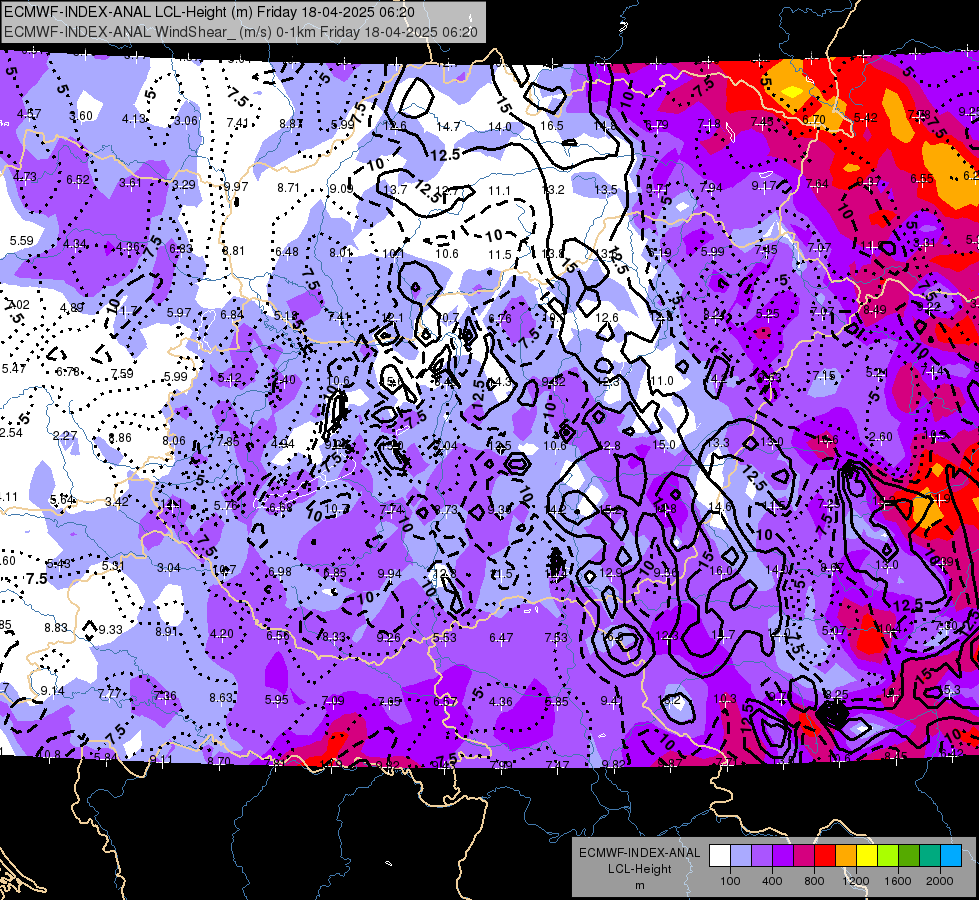Click the wind shear value 3.60

[x=81, y=116]
